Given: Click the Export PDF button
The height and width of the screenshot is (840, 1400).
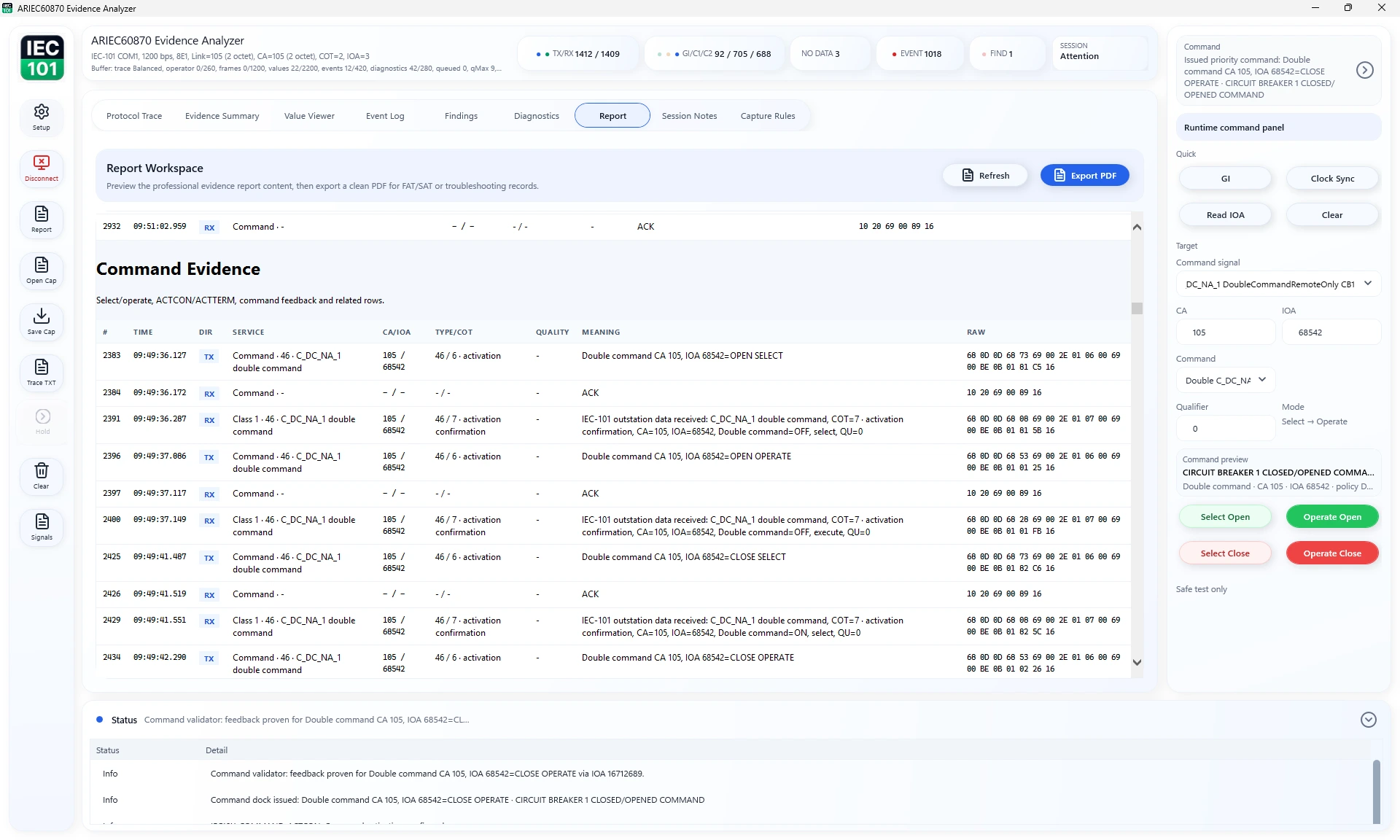Looking at the screenshot, I should point(1084,176).
